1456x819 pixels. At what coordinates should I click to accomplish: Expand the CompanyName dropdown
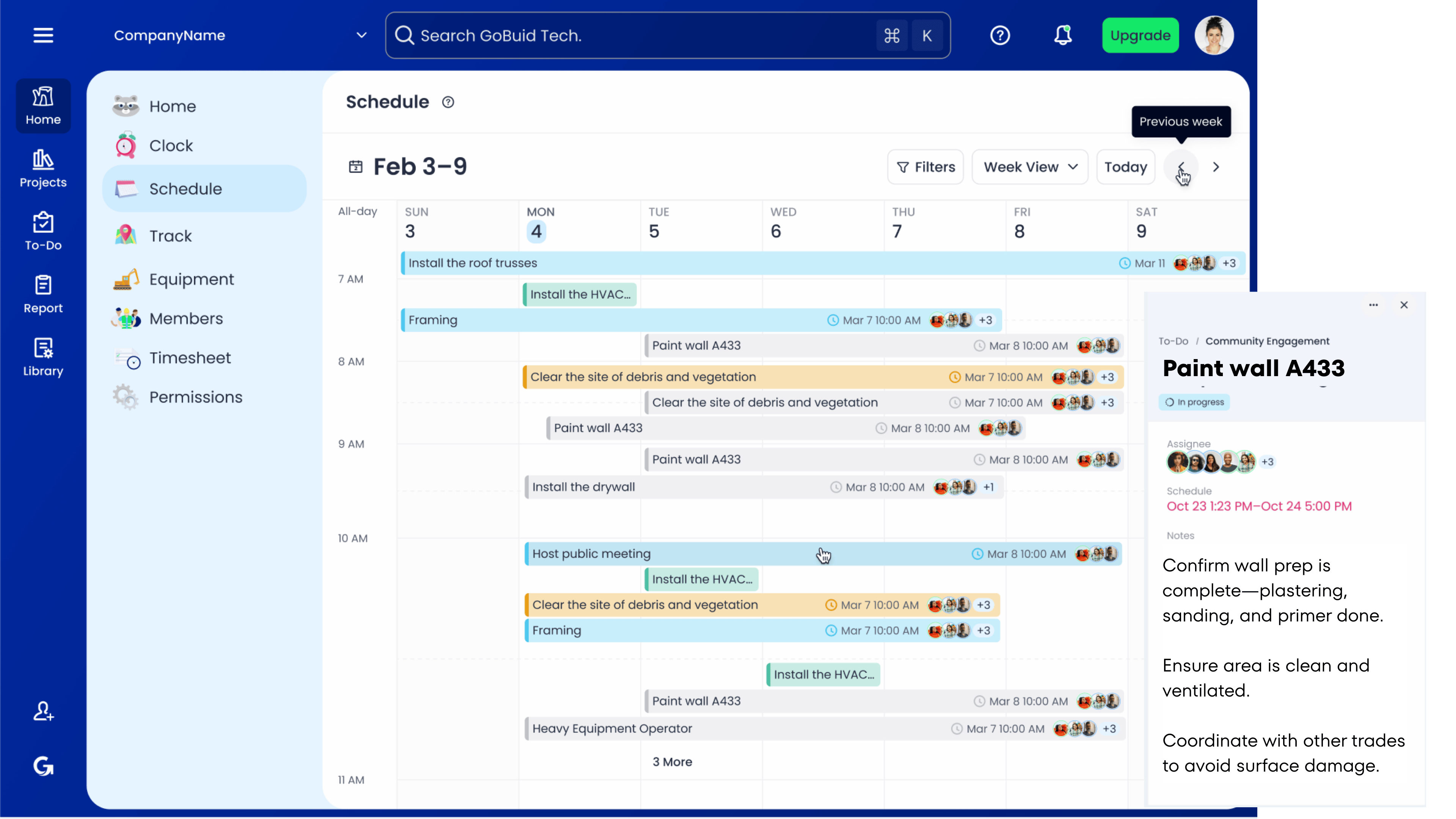pyautogui.click(x=362, y=35)
